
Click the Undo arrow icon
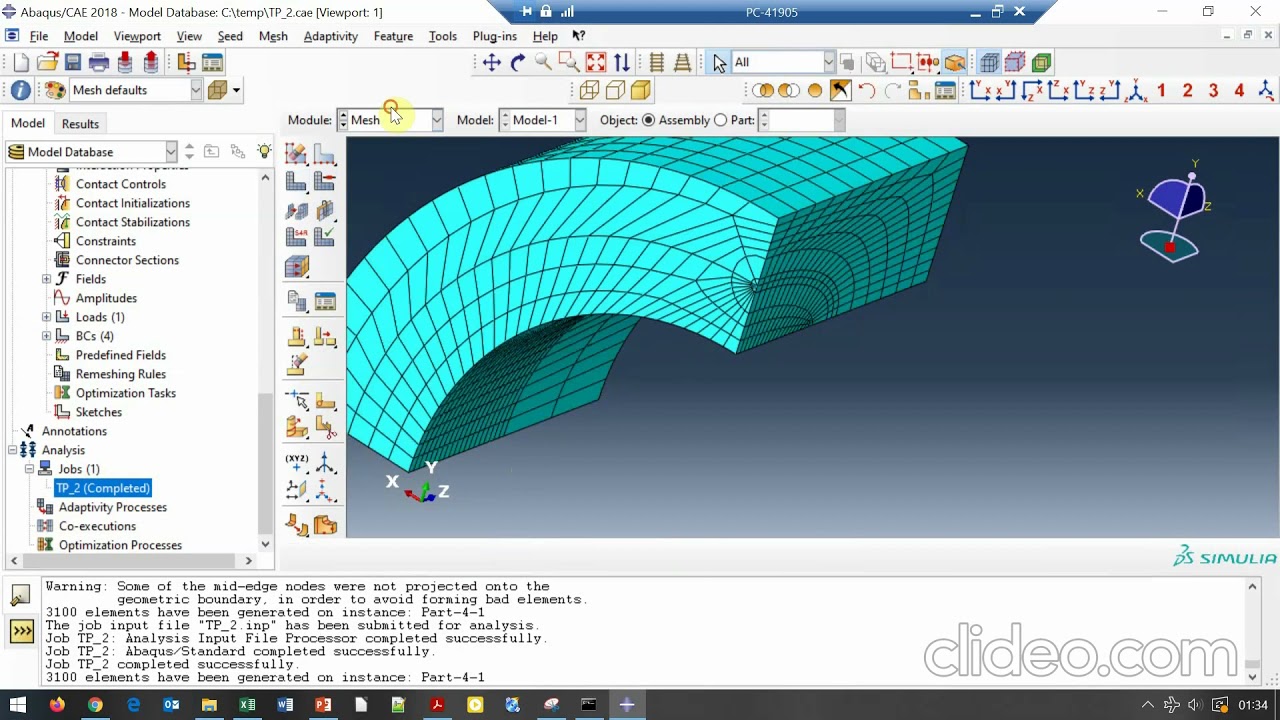click(867, 91)
